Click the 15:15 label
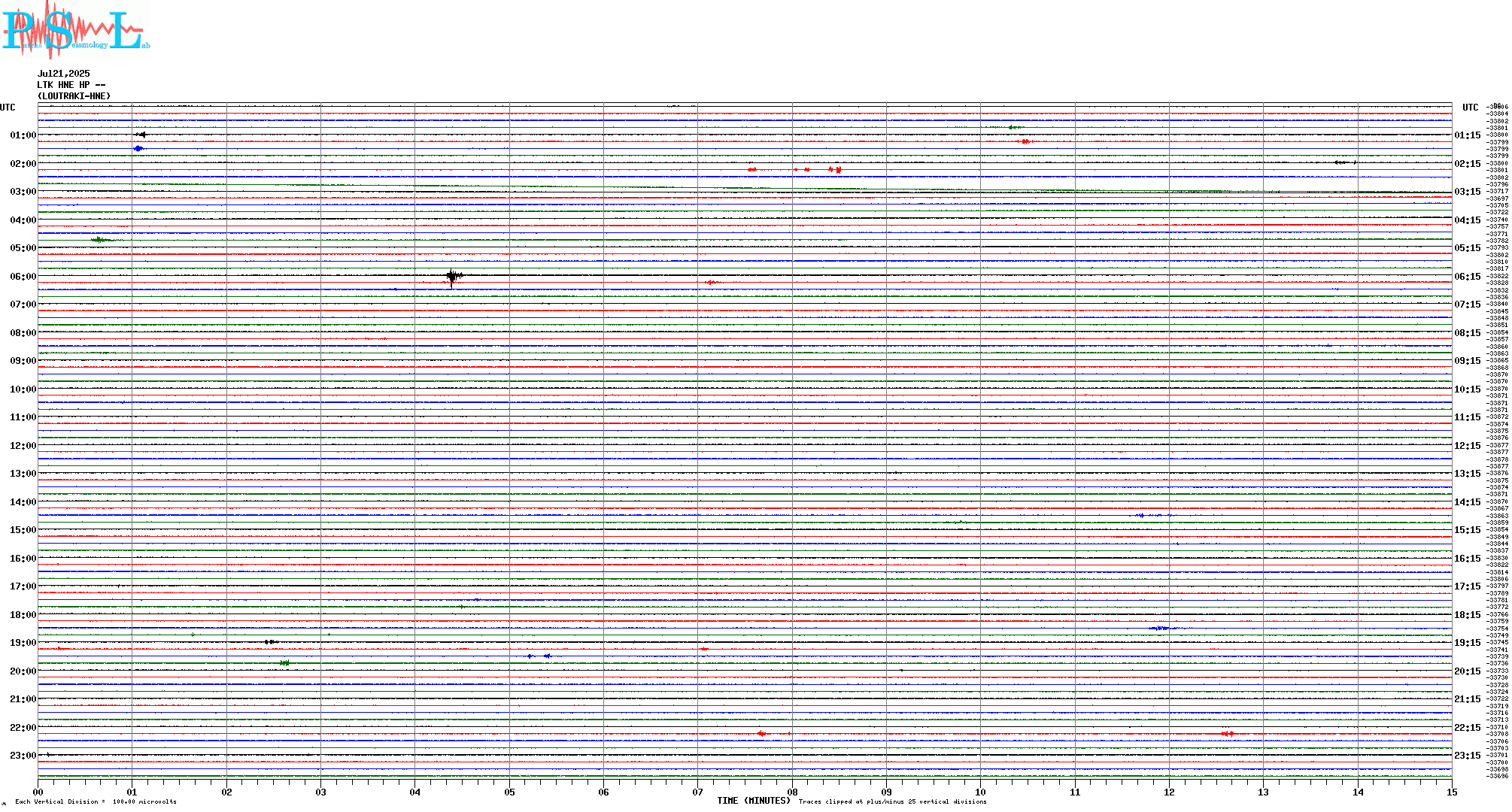Viewport: 1512px width, 812px height. tap(1467, 530)
